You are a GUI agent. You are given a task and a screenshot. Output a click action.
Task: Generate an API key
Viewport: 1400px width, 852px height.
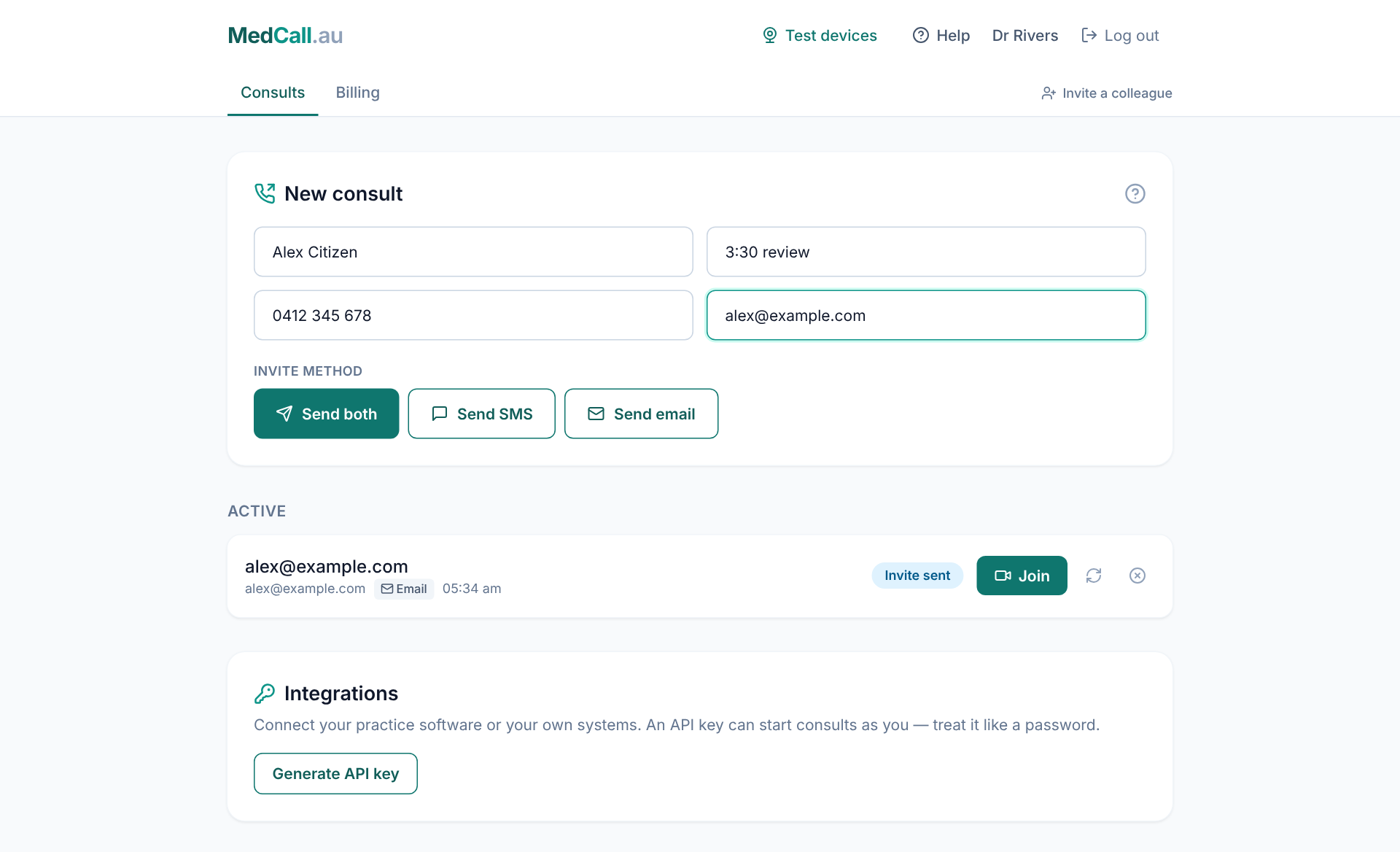tap(335, 773)
